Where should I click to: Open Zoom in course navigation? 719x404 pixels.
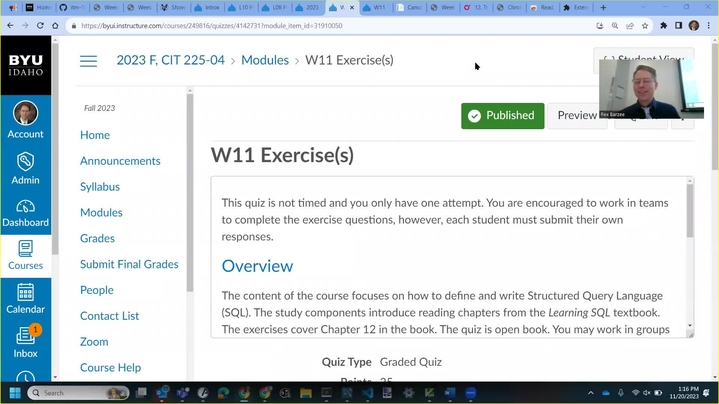coord(94,342)
